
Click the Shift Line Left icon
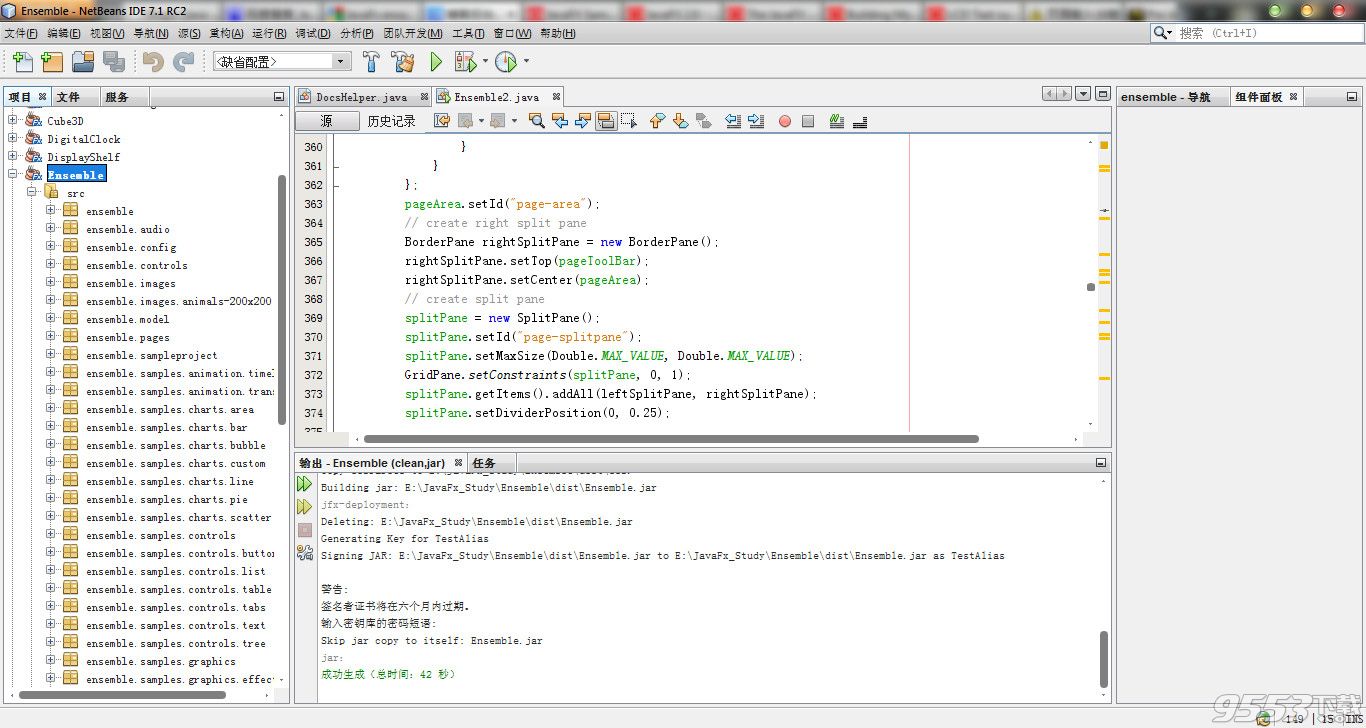733,121
